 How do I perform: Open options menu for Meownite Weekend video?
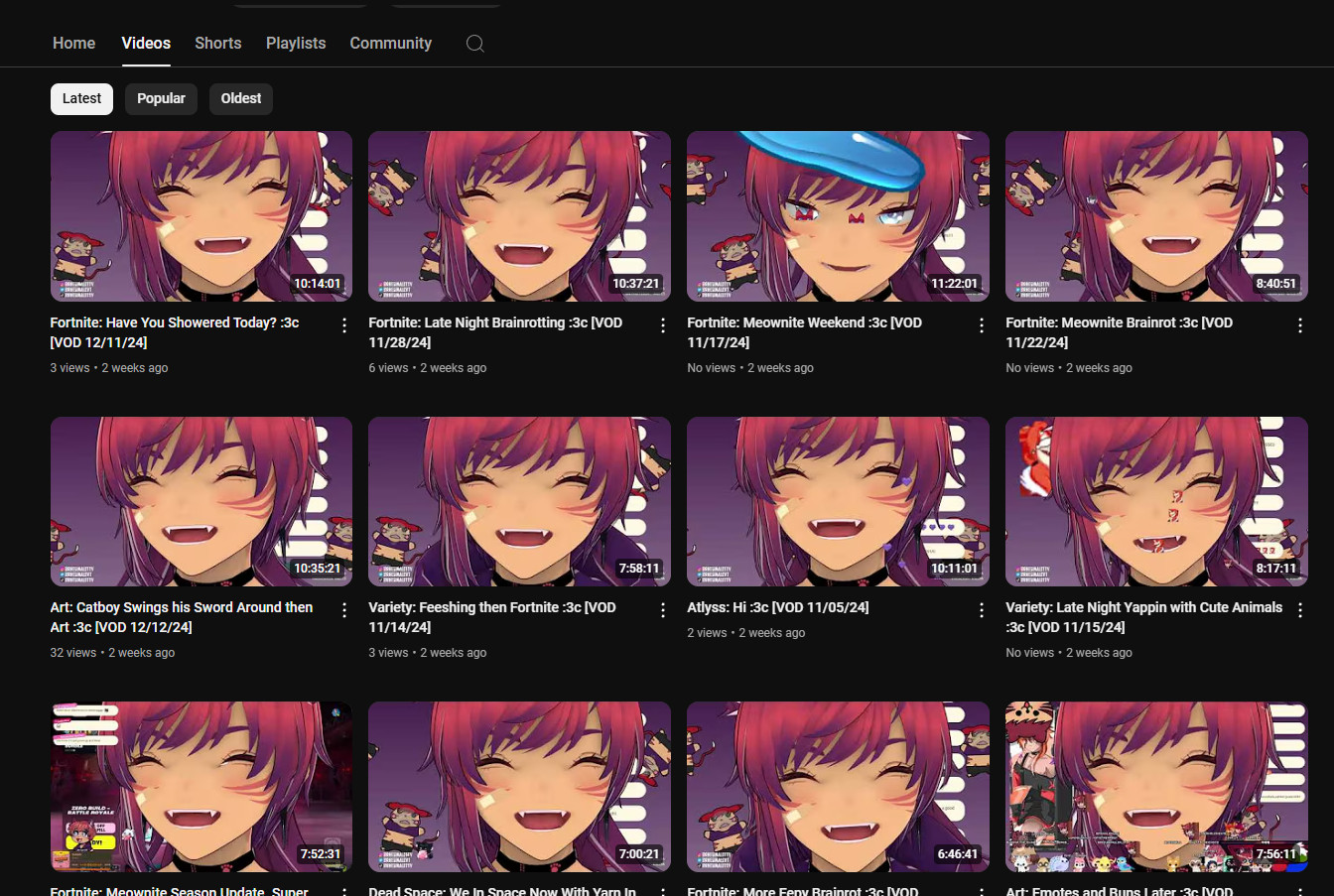pos(982,325)
